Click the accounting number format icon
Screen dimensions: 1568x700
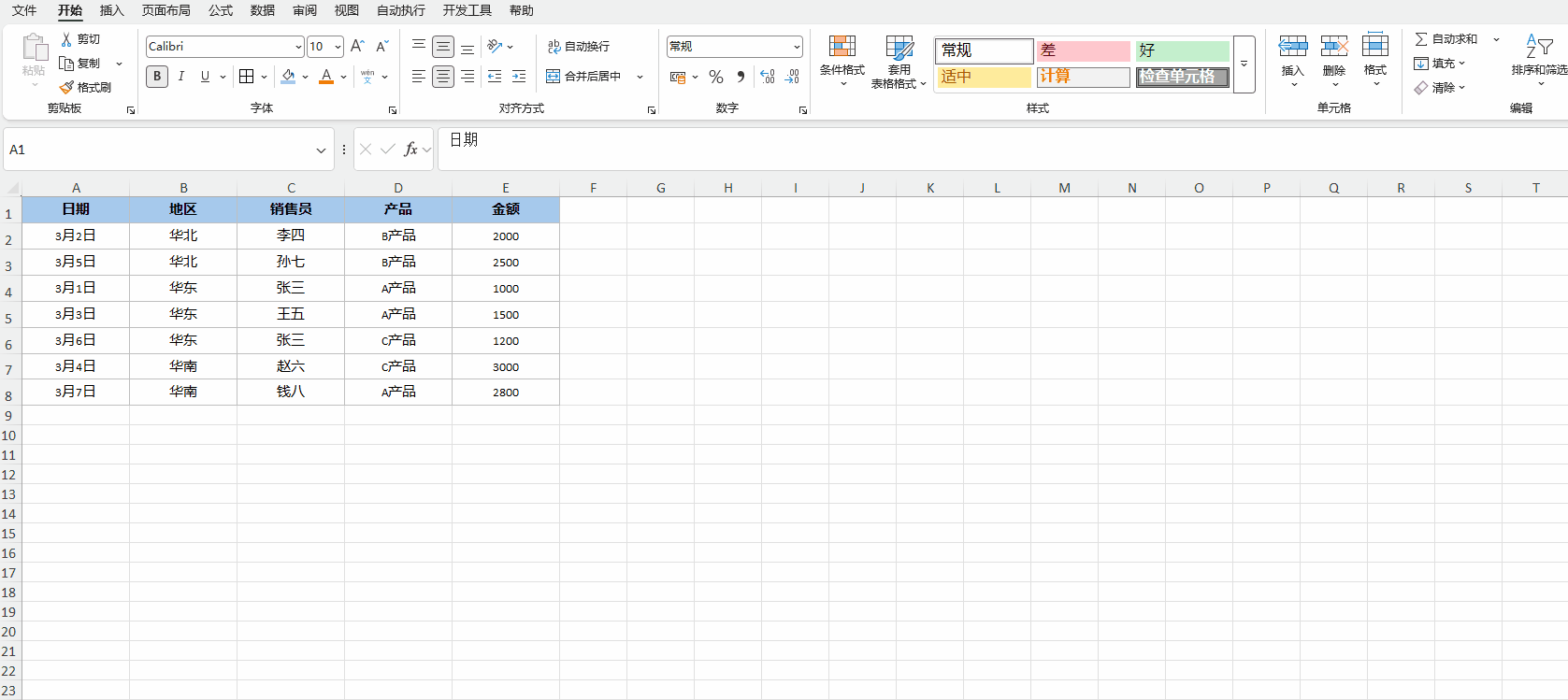[678, 77]
